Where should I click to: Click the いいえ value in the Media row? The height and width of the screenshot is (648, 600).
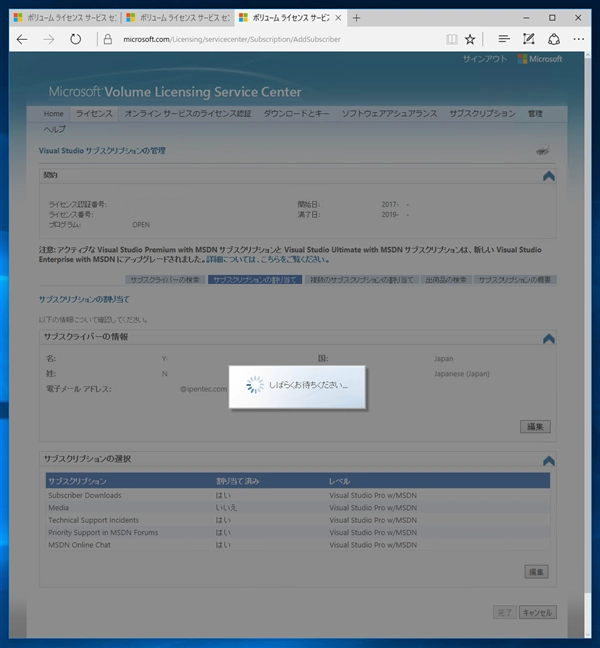click(226, 507)
